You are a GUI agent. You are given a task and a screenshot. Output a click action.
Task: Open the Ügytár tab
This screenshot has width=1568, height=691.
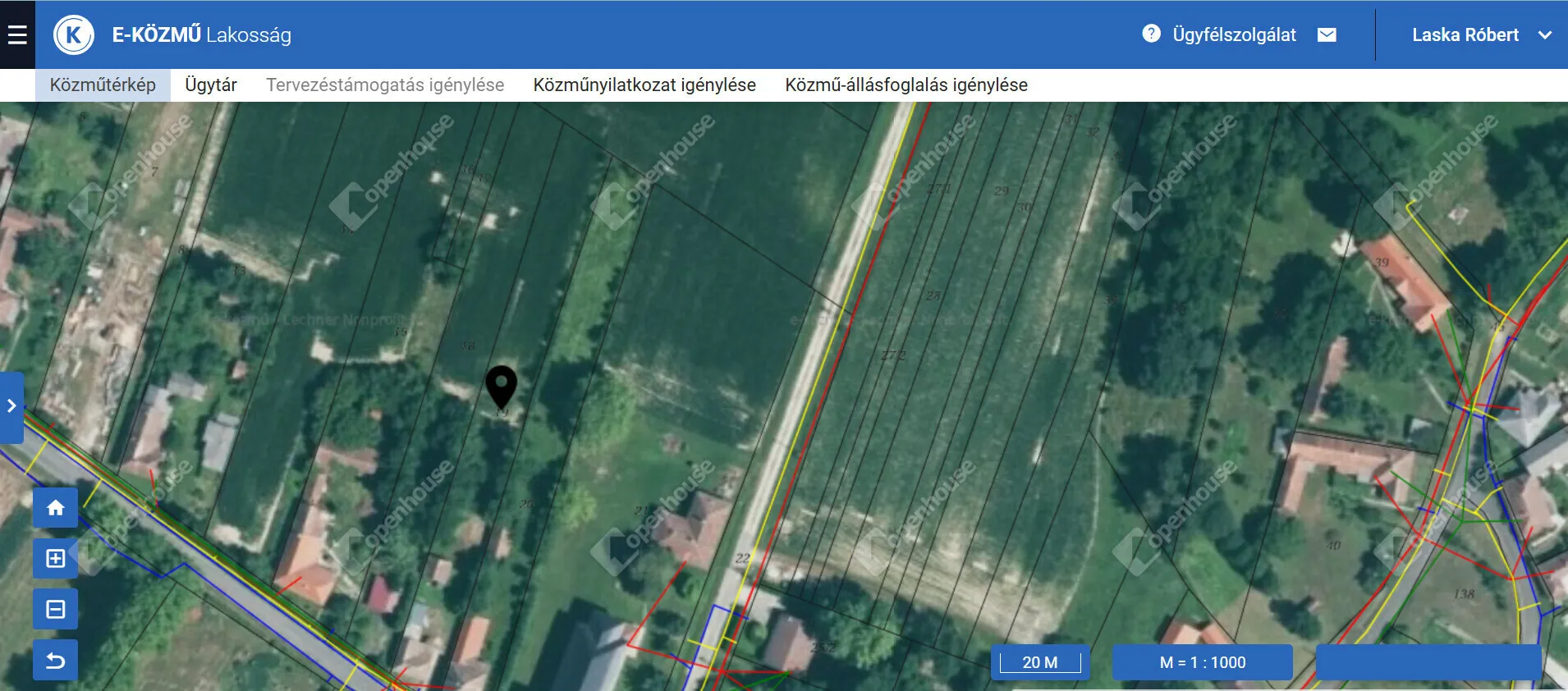pyautogui.click(x=211, y=85)
